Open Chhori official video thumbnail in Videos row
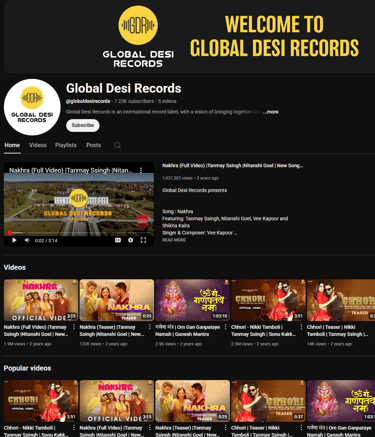375x437 pixels. 268,300
